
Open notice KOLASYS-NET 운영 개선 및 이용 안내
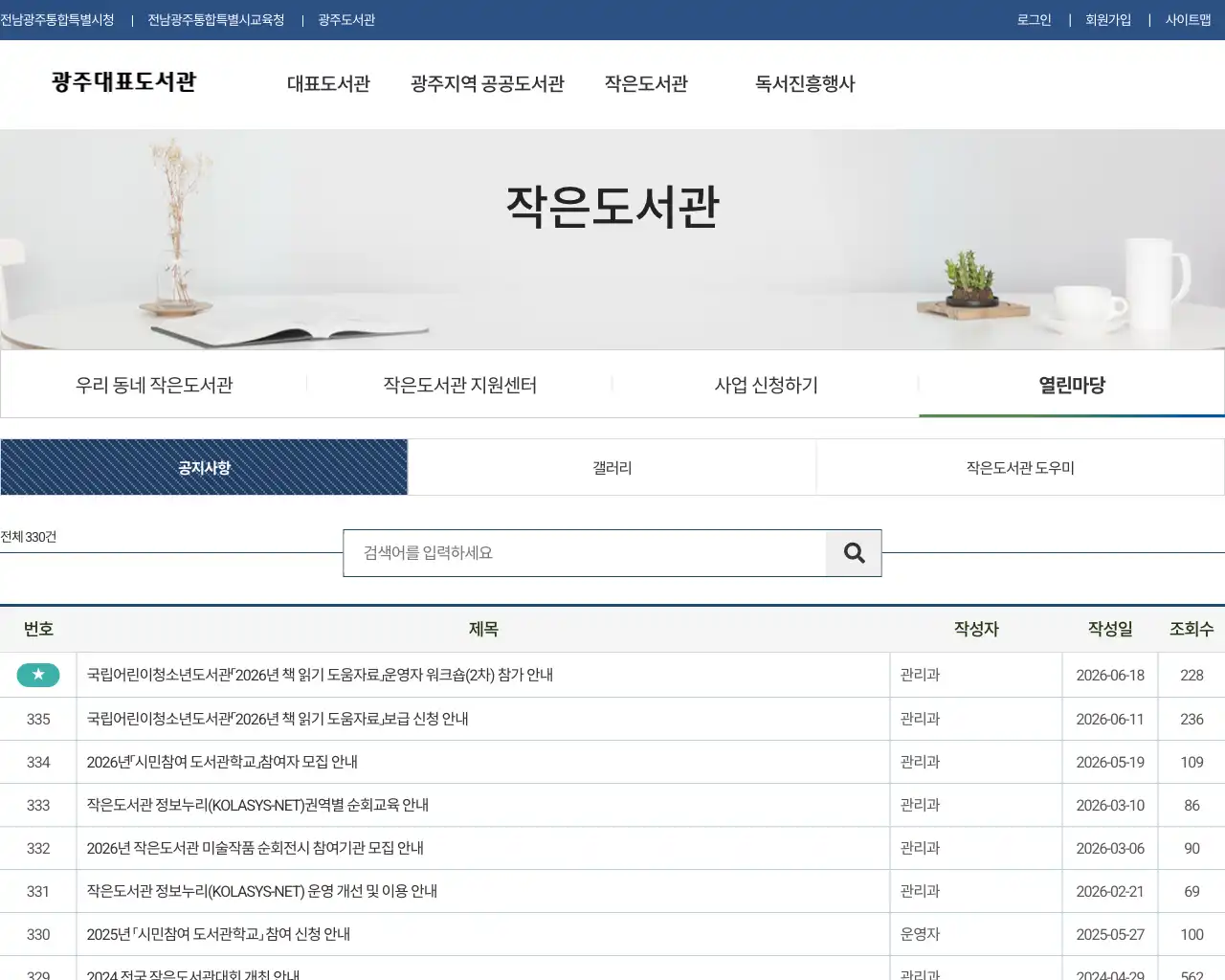(261, 891)
